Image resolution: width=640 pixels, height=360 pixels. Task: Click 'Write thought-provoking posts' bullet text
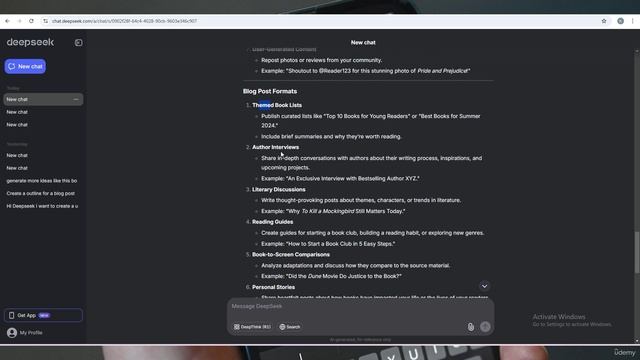tap(361, 200)
